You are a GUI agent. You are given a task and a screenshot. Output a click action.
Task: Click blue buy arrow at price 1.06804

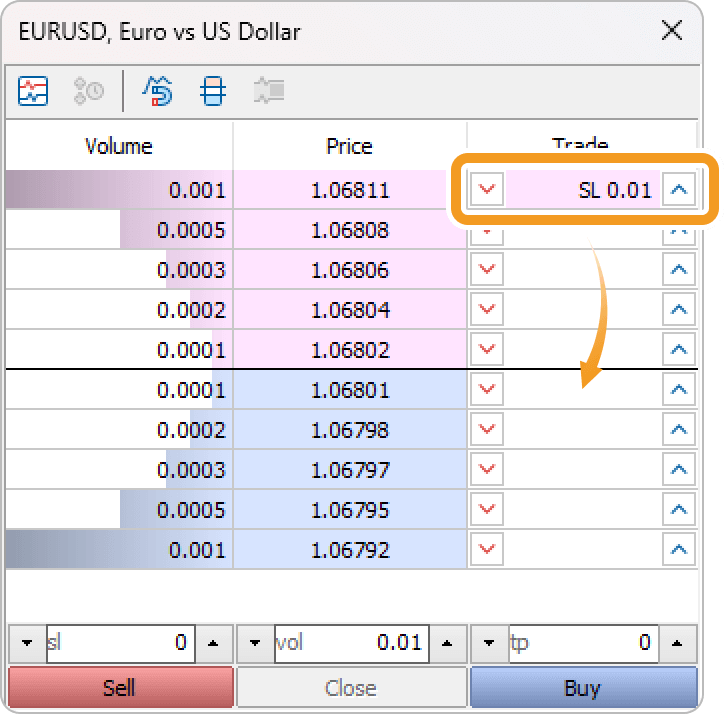(x=679, y=309)
